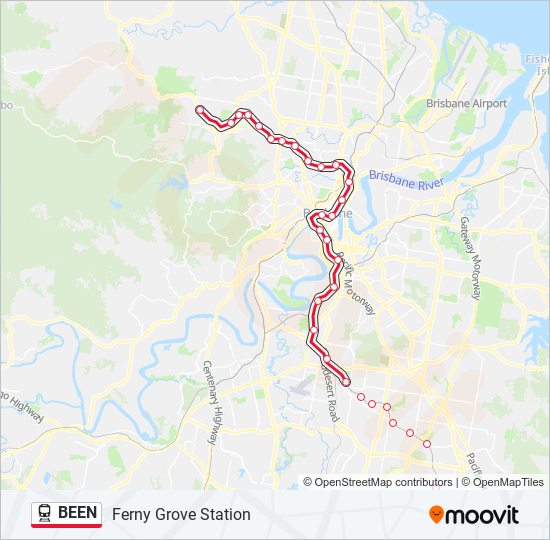The image size is (550, 540).
Task: Click the Ferny Grove Station title text
Action: [x=181, y=514]
